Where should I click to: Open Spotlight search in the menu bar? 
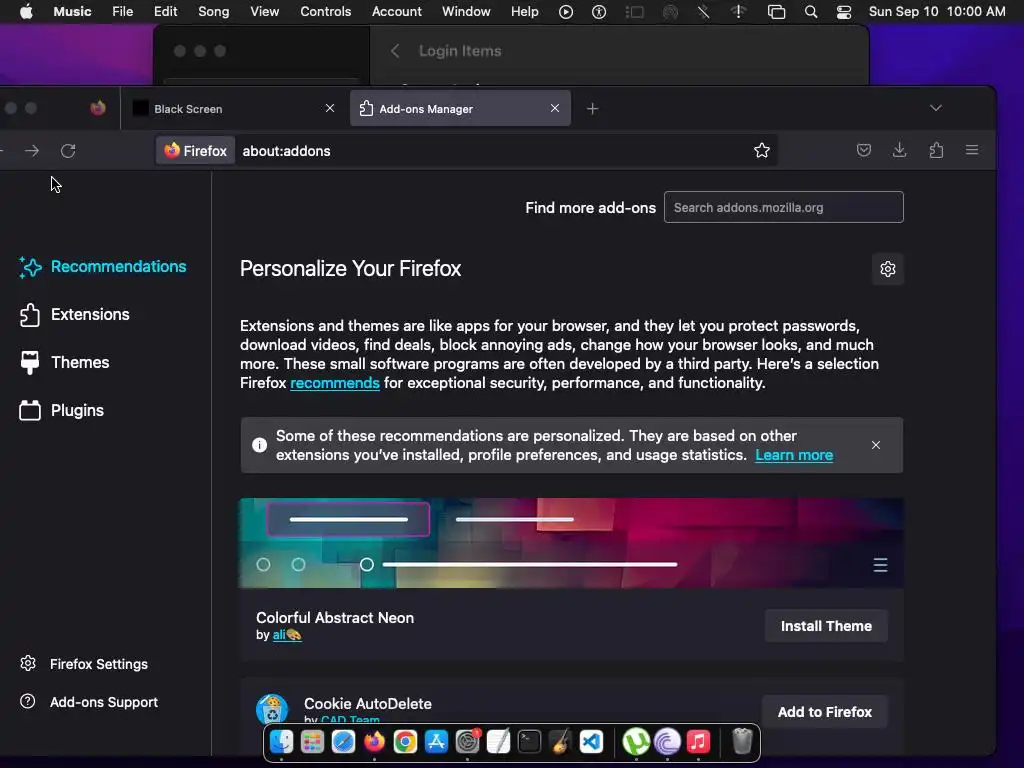point(810,12)
